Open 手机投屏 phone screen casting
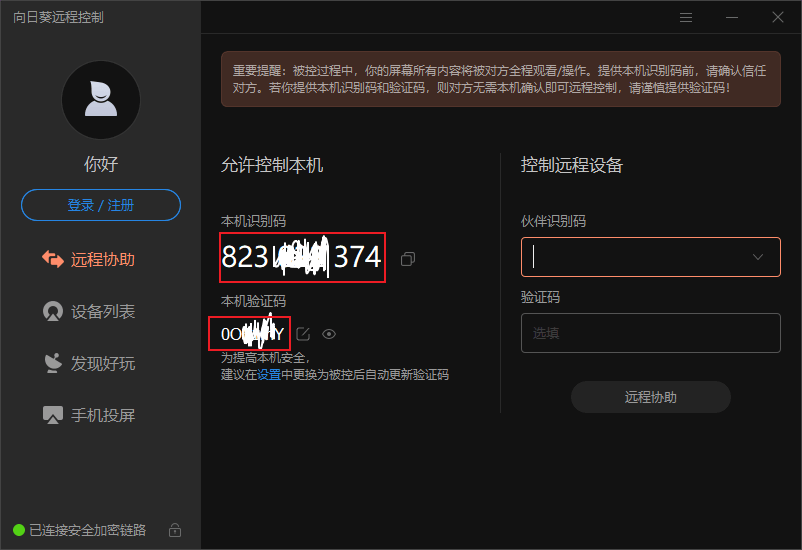The height and width of the screenshot is (550, 802). click(x=89, y=415)
